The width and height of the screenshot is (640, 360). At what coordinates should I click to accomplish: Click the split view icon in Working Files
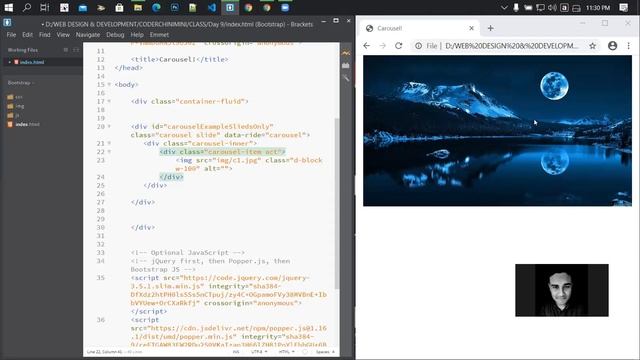click(x=76, y=50)
